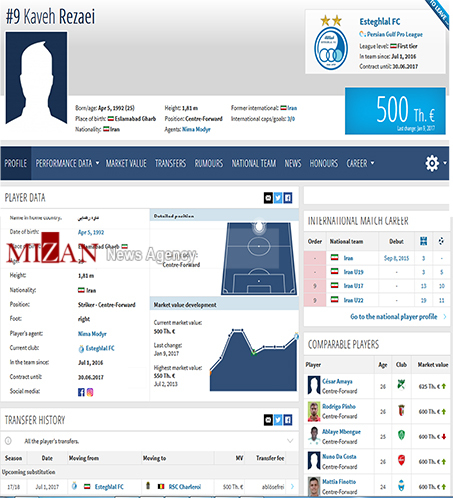Click goals ball icon in International table header
453x498 pixels.
click(441, 241)
